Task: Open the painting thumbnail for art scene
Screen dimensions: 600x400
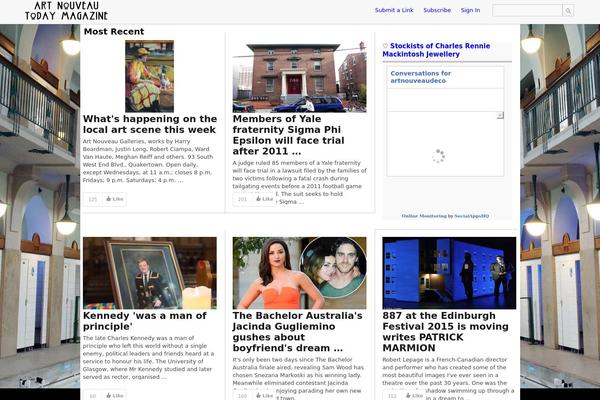Action: 150,76
